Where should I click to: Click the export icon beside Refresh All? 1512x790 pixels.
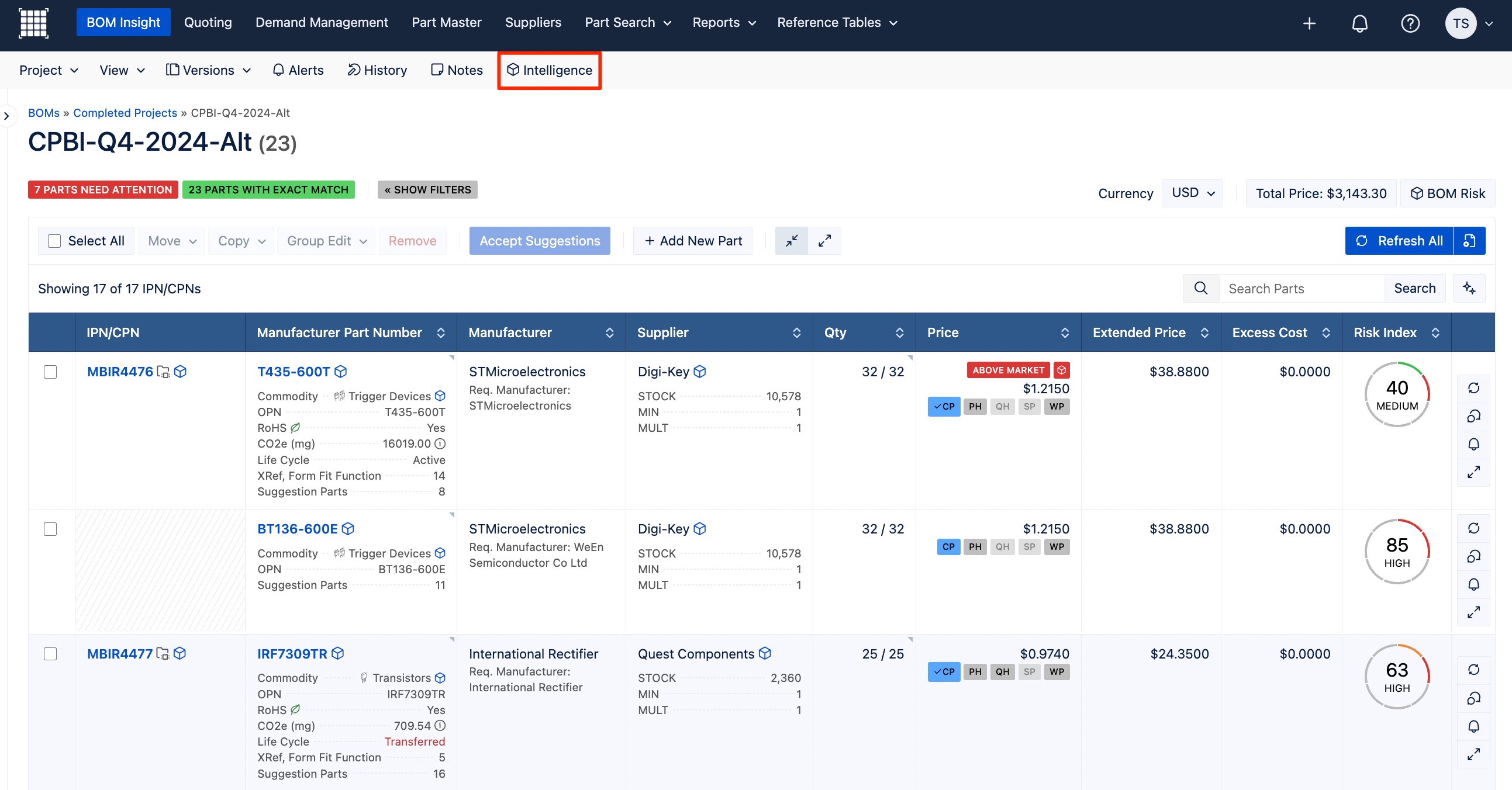[1469, 241]
